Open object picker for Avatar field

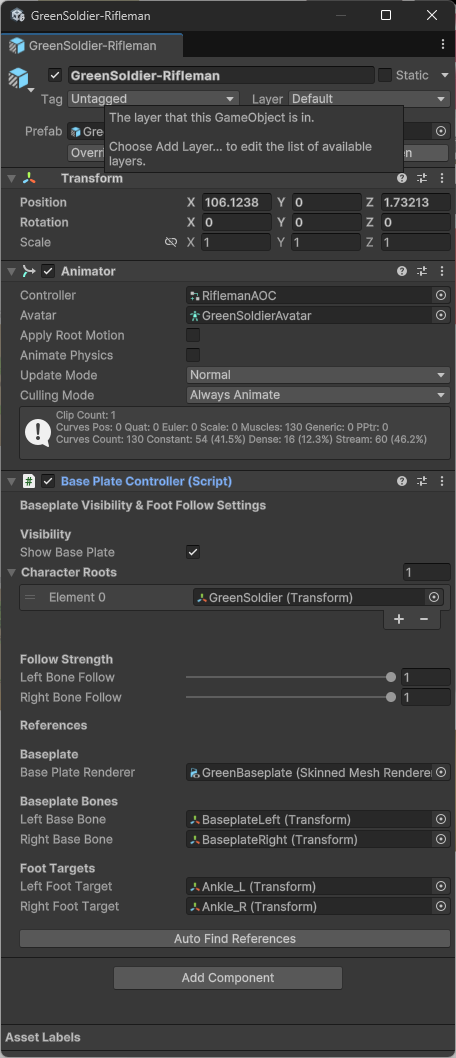441,315
